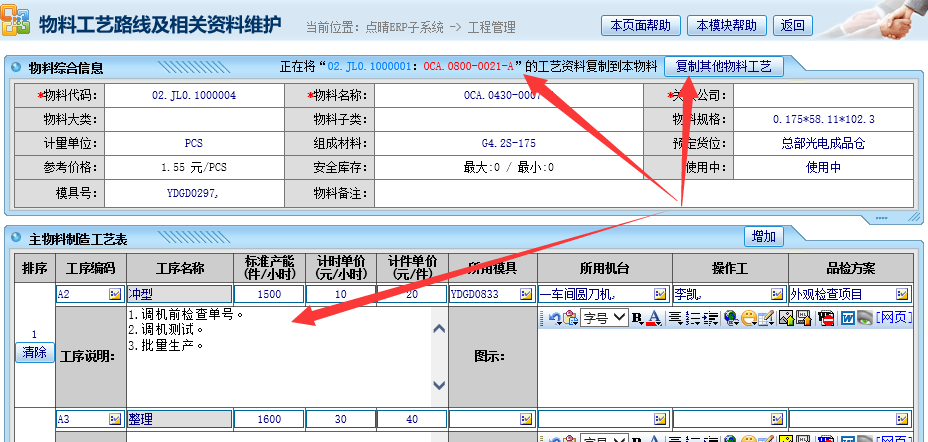This screenshot has width=928, height=442.
Task: Click 增加 to add a process row
Action: (x=764, y=237)
